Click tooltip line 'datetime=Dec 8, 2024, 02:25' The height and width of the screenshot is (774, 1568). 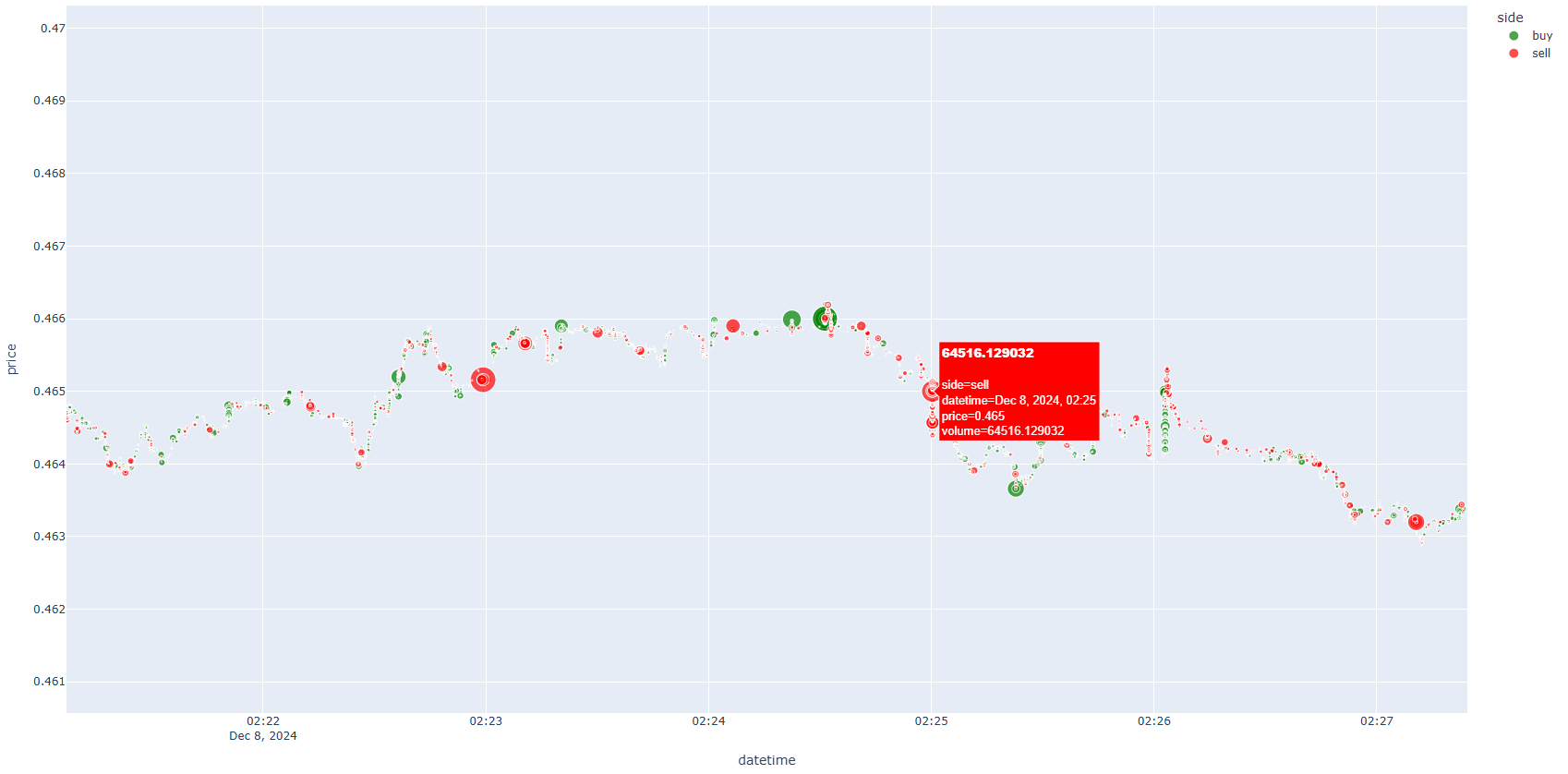click(x=1019, y=401)
